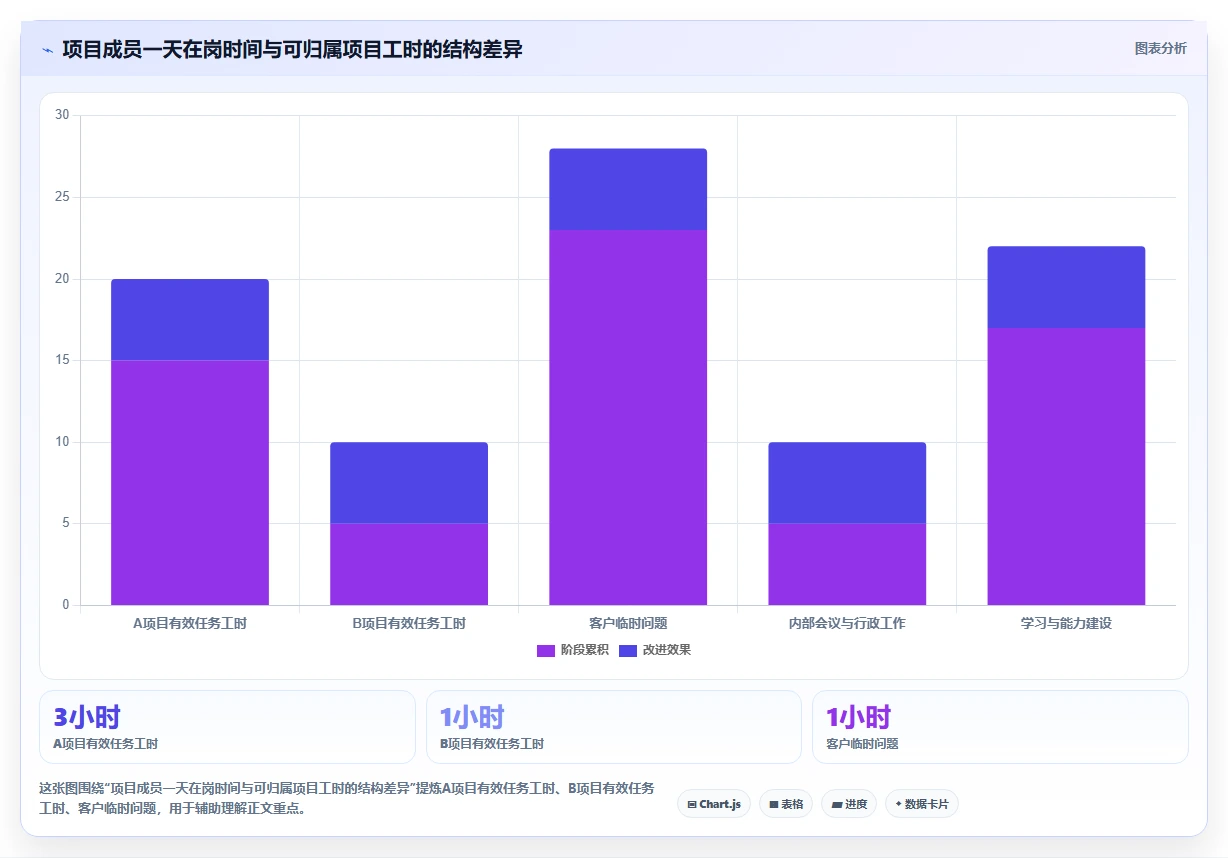Click the purple segment of 学习与能力建设 bar

(x=1066, y=466)
